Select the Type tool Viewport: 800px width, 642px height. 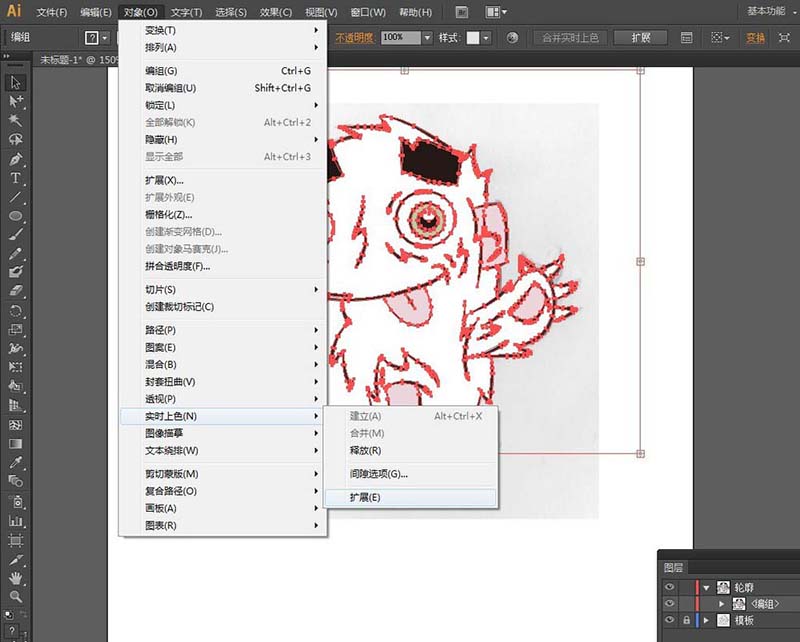point(15,178)
